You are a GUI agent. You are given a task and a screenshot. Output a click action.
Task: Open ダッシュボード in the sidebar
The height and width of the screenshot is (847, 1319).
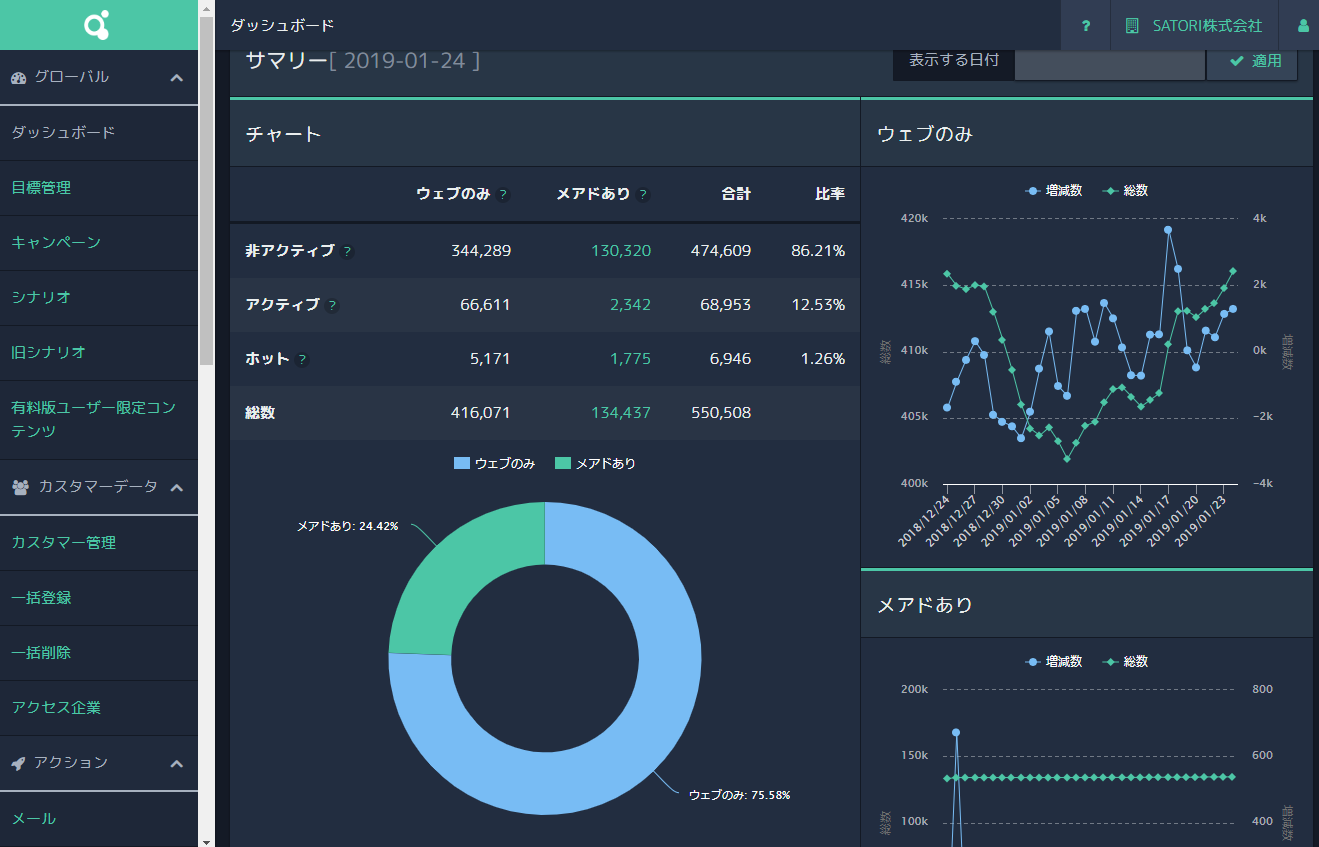[99, 132]
